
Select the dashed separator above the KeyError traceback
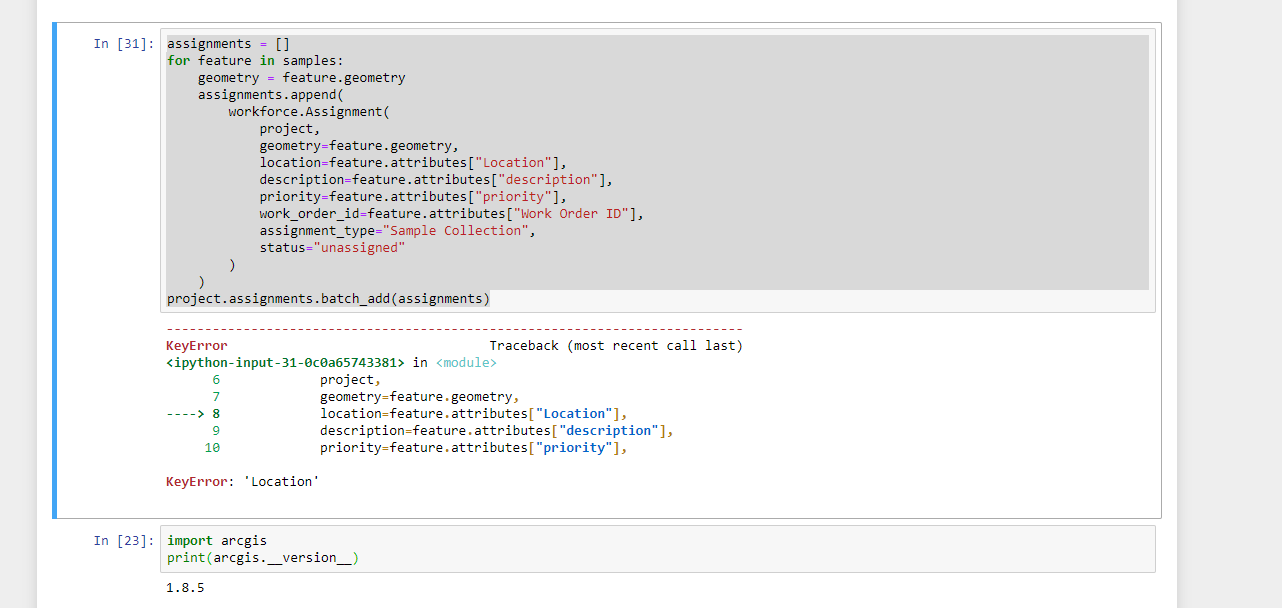pos(454,328)
